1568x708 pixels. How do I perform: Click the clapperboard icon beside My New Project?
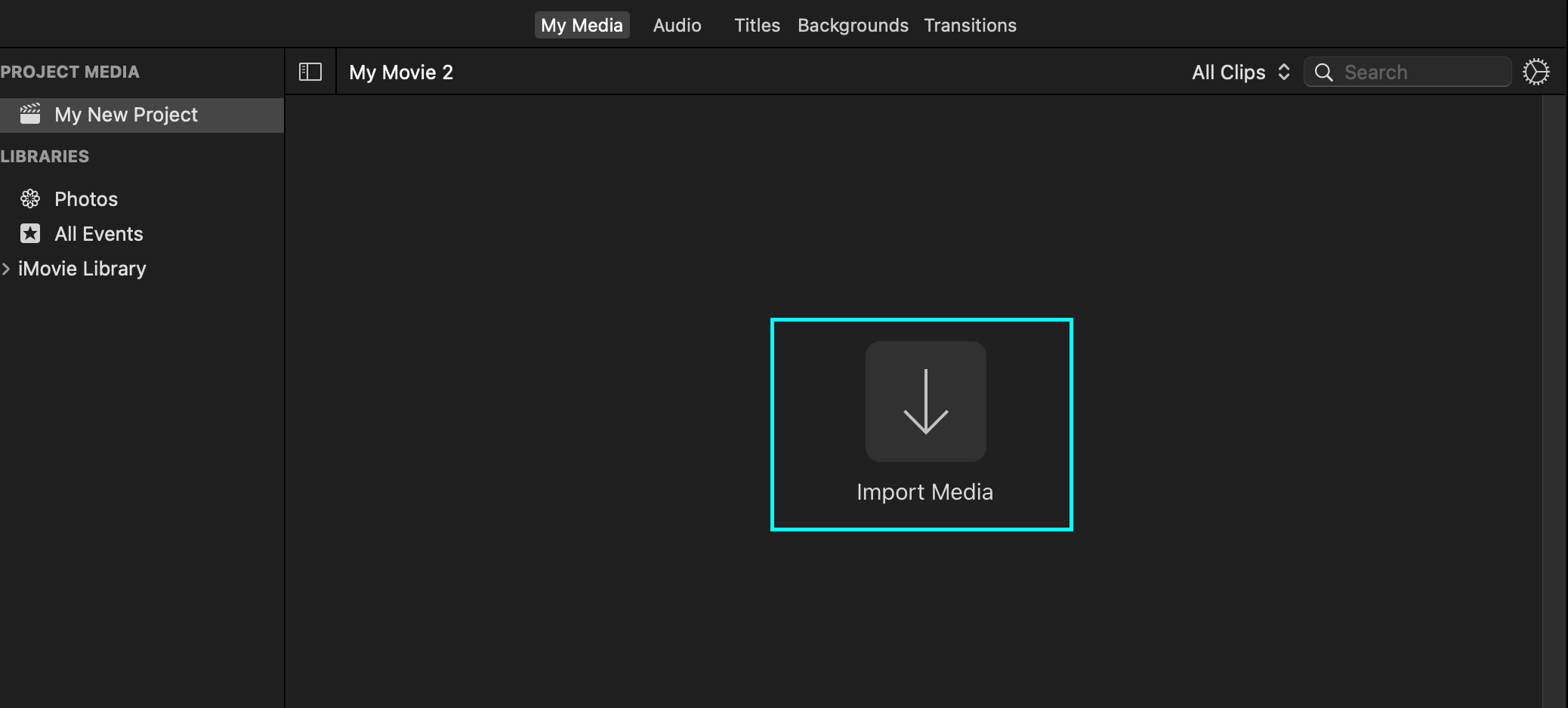click(30, 114)
